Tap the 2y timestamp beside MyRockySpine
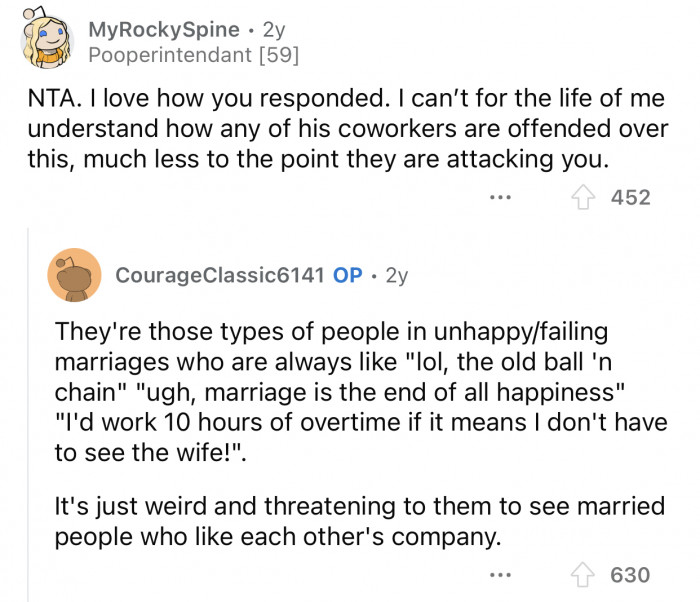This screenshot has height=602, width=700. 274,30
